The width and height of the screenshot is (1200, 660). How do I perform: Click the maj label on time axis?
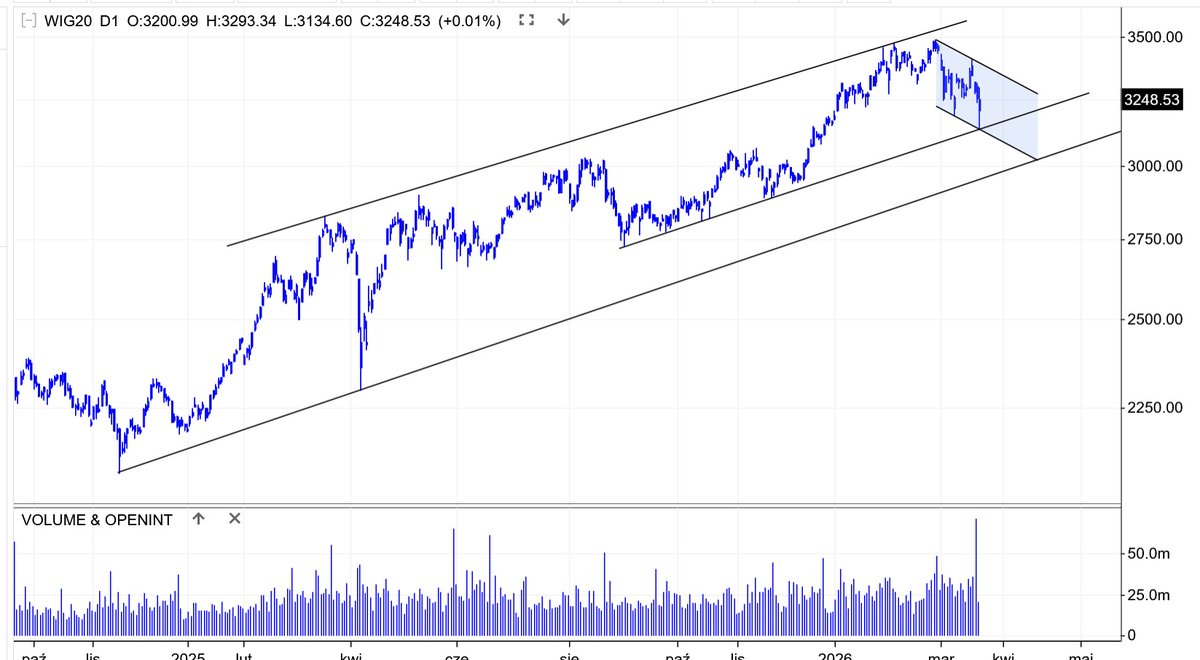point(1080,655)
